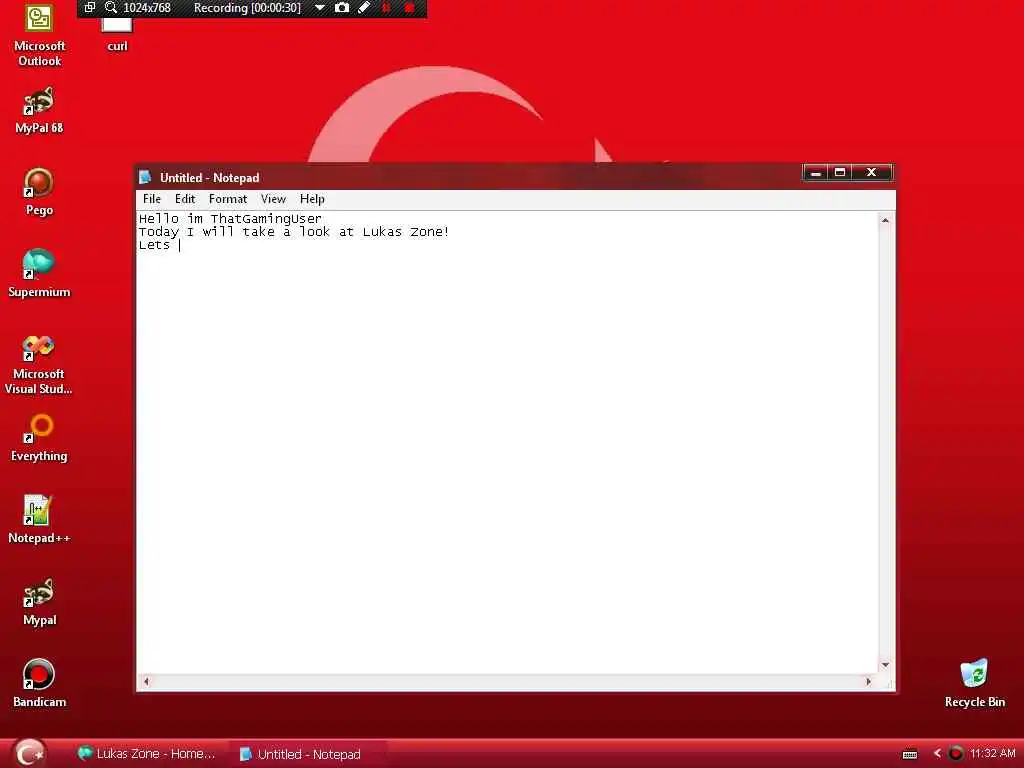Launch the Supermium browser shortcut
This screenshot has height=768, width=1024.
tap(39, 274)
